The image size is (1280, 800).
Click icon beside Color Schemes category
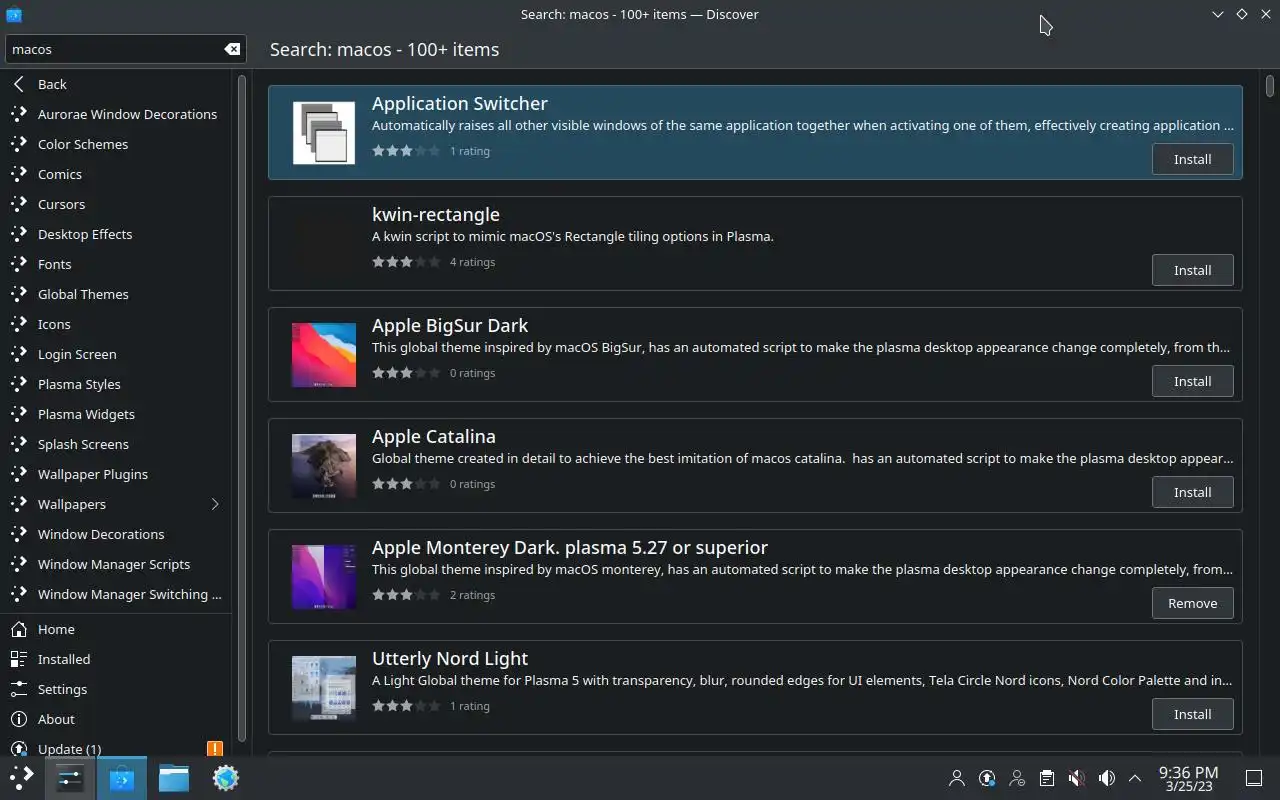[19, 144]
